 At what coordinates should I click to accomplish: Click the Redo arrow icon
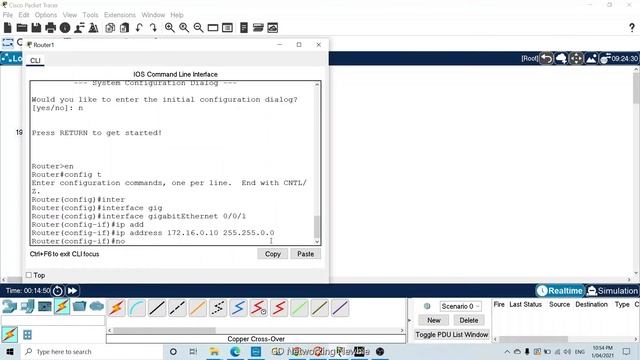point(153,28)
